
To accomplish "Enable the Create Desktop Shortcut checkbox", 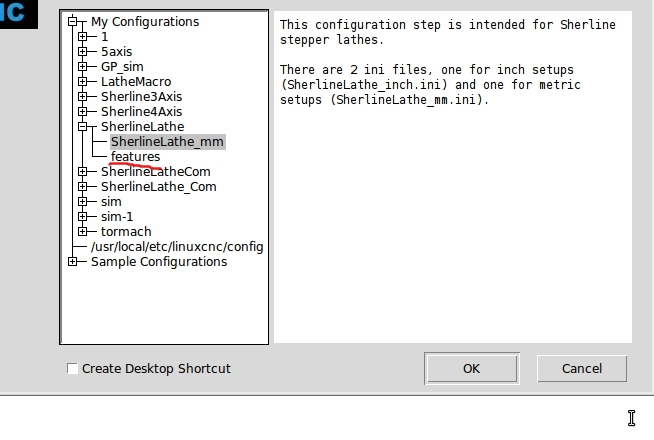I will [72, 369].
